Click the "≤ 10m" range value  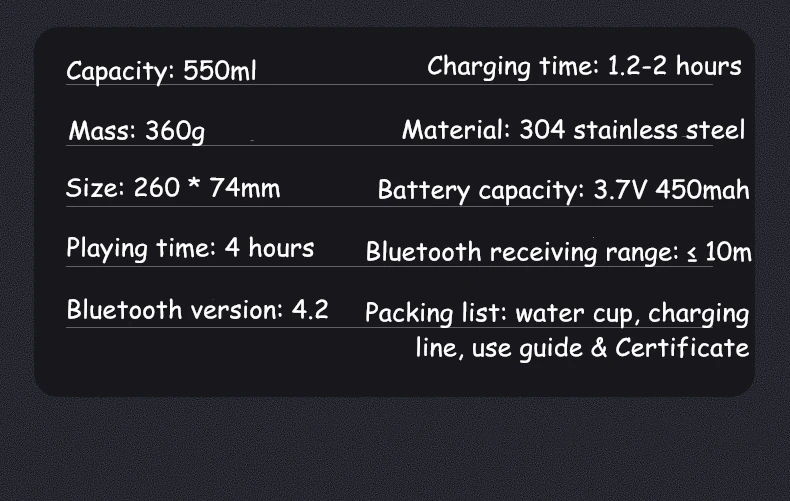719,251
